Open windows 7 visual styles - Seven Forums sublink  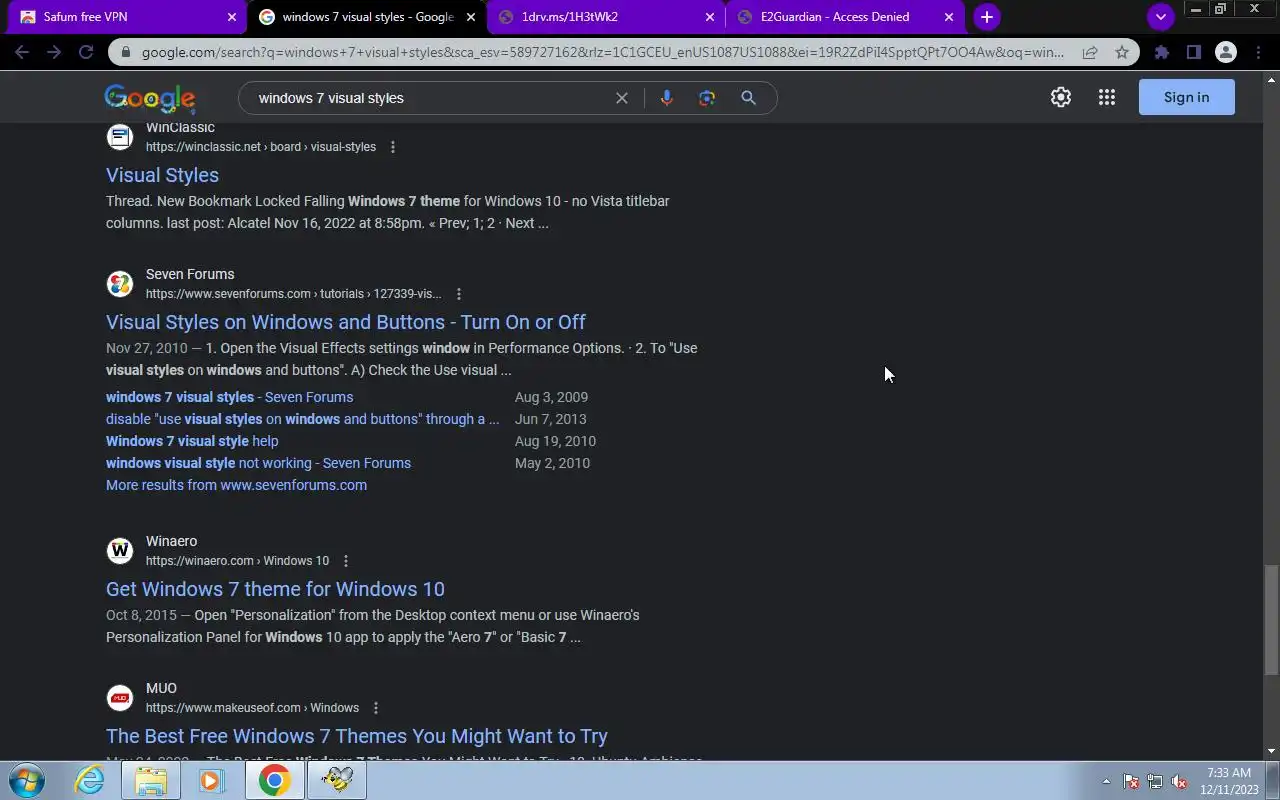[229, 397]
